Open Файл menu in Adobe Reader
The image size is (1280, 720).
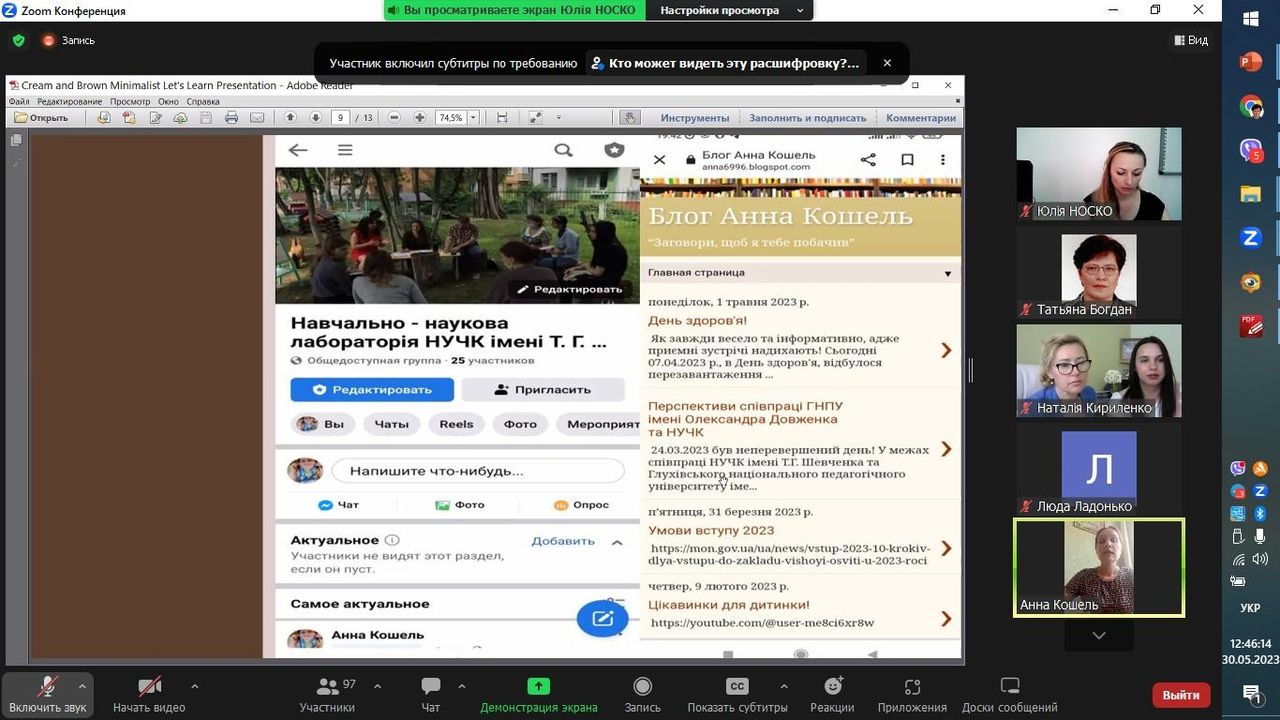(19, 102)
